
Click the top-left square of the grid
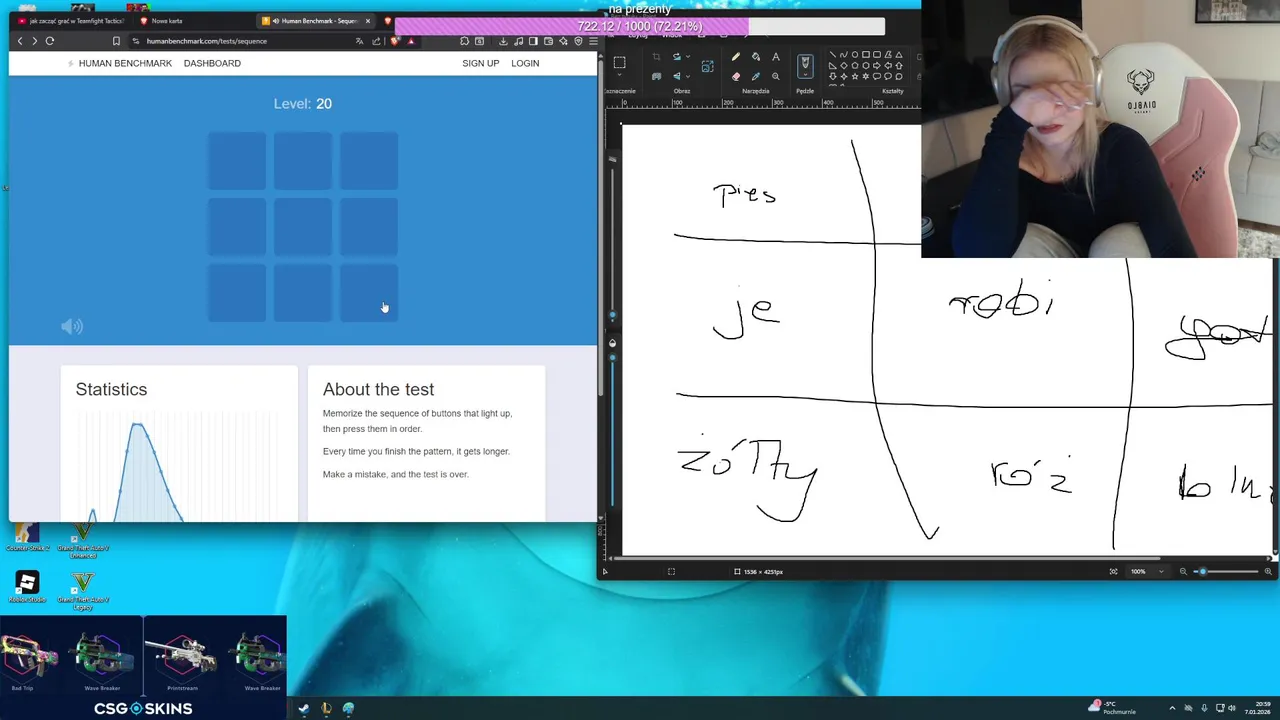[x=237, y=161]
